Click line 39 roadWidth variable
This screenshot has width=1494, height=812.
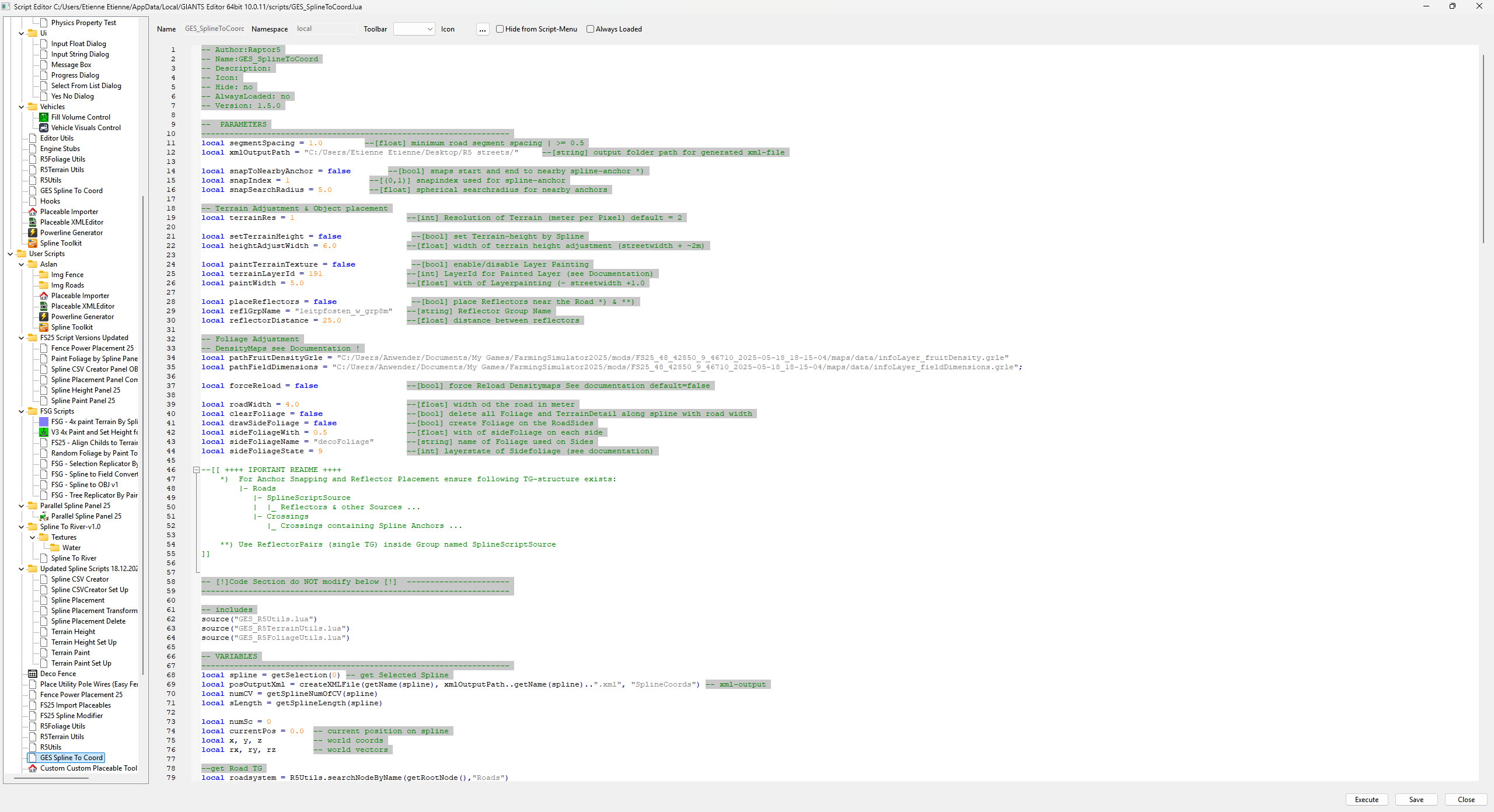point(250,404)
